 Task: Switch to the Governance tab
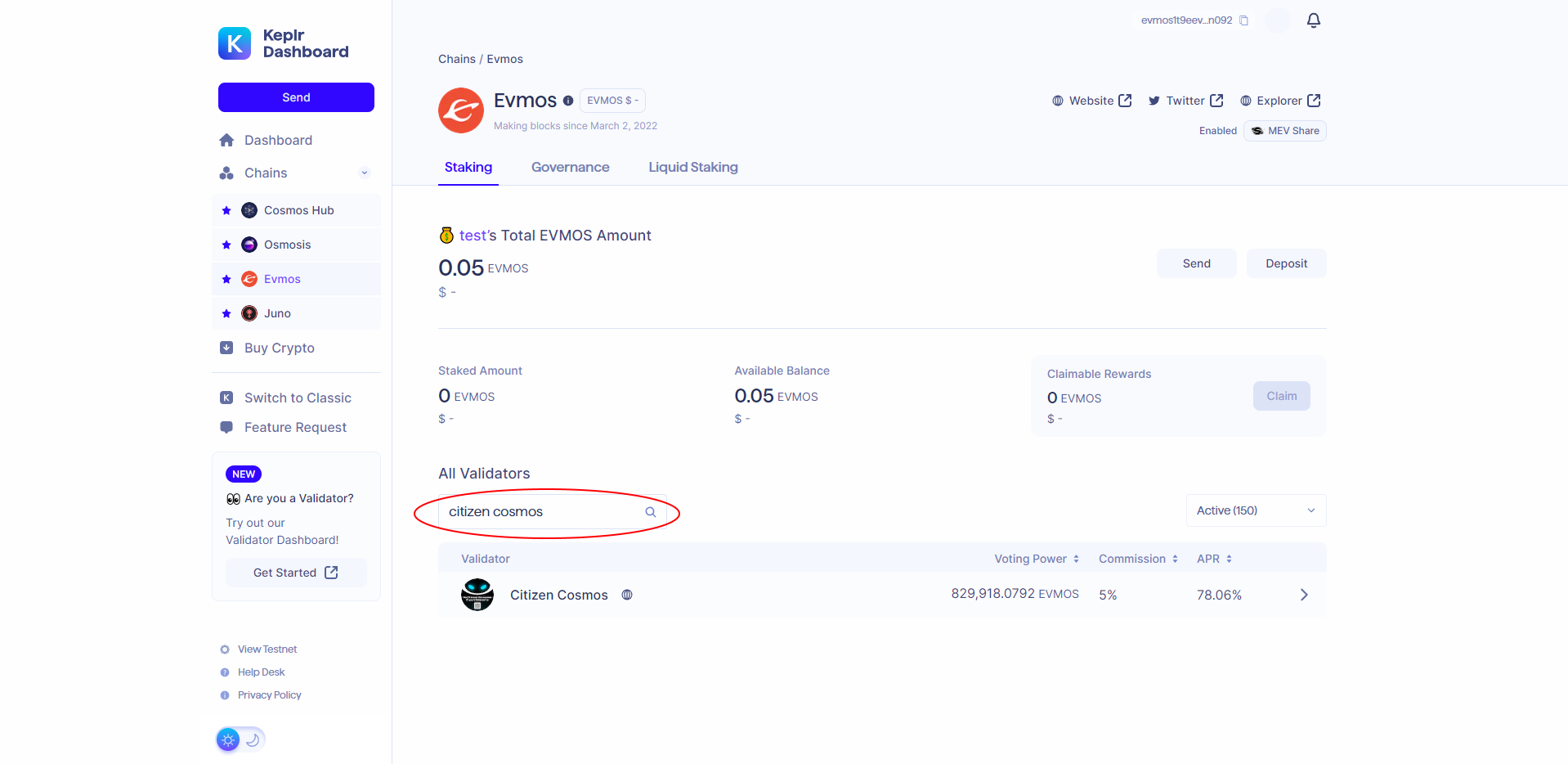[x=571, y=167]
